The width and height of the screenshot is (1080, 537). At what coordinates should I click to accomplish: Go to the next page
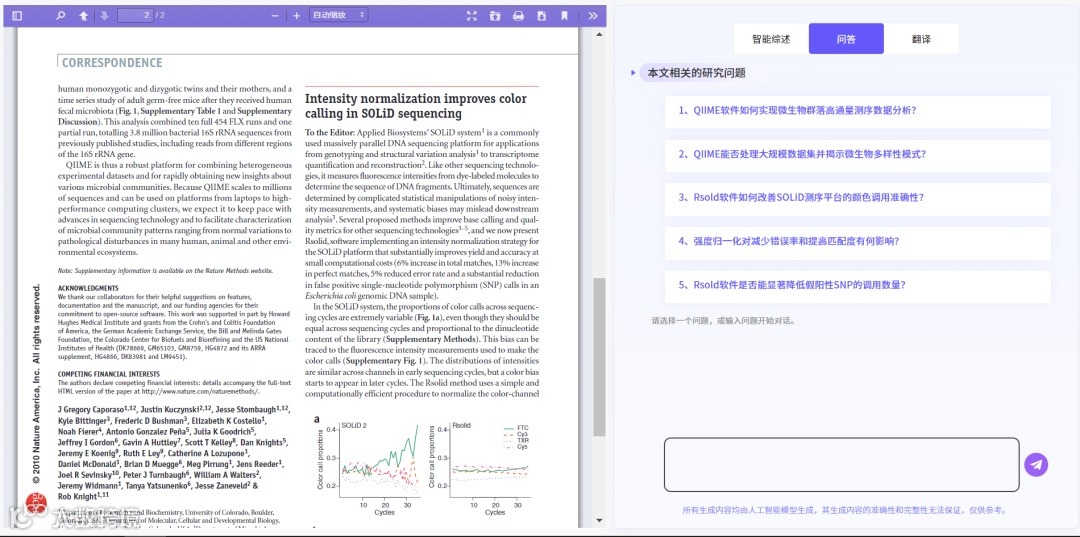[105, 16]
